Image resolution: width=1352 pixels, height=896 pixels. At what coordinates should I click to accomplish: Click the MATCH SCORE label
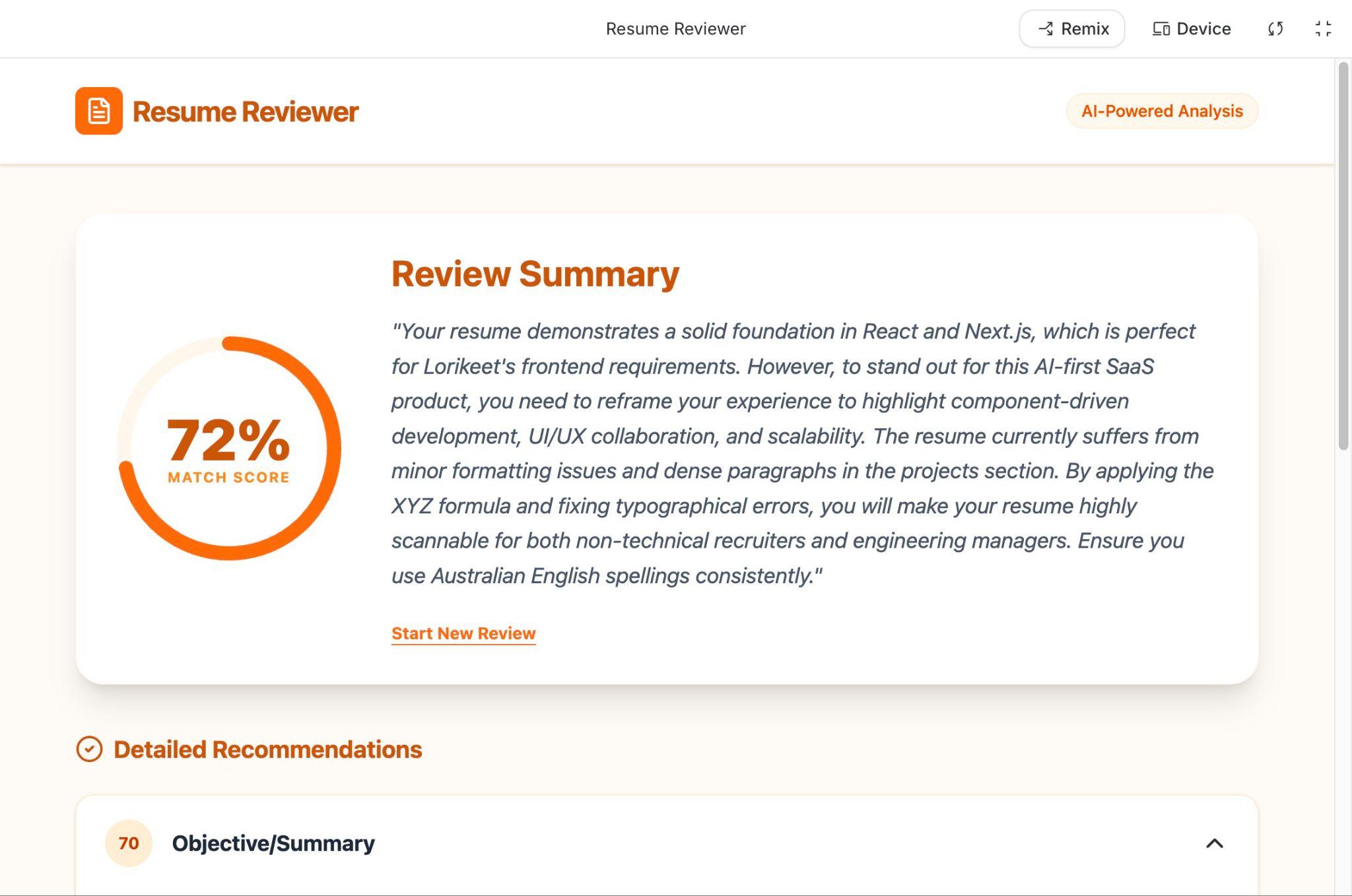[x=228, y=478]
